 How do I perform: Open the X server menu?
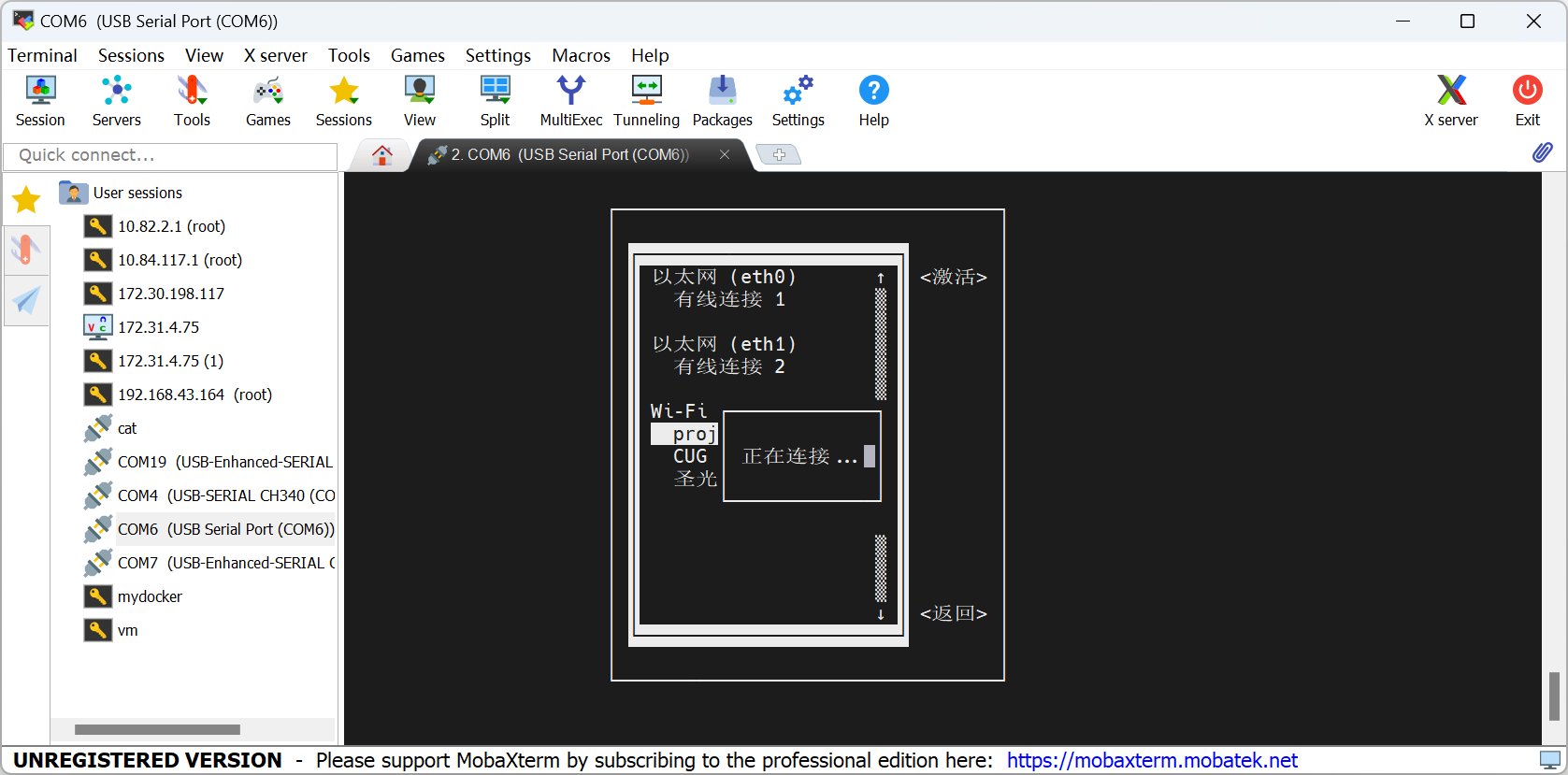(x=276, y=55)
